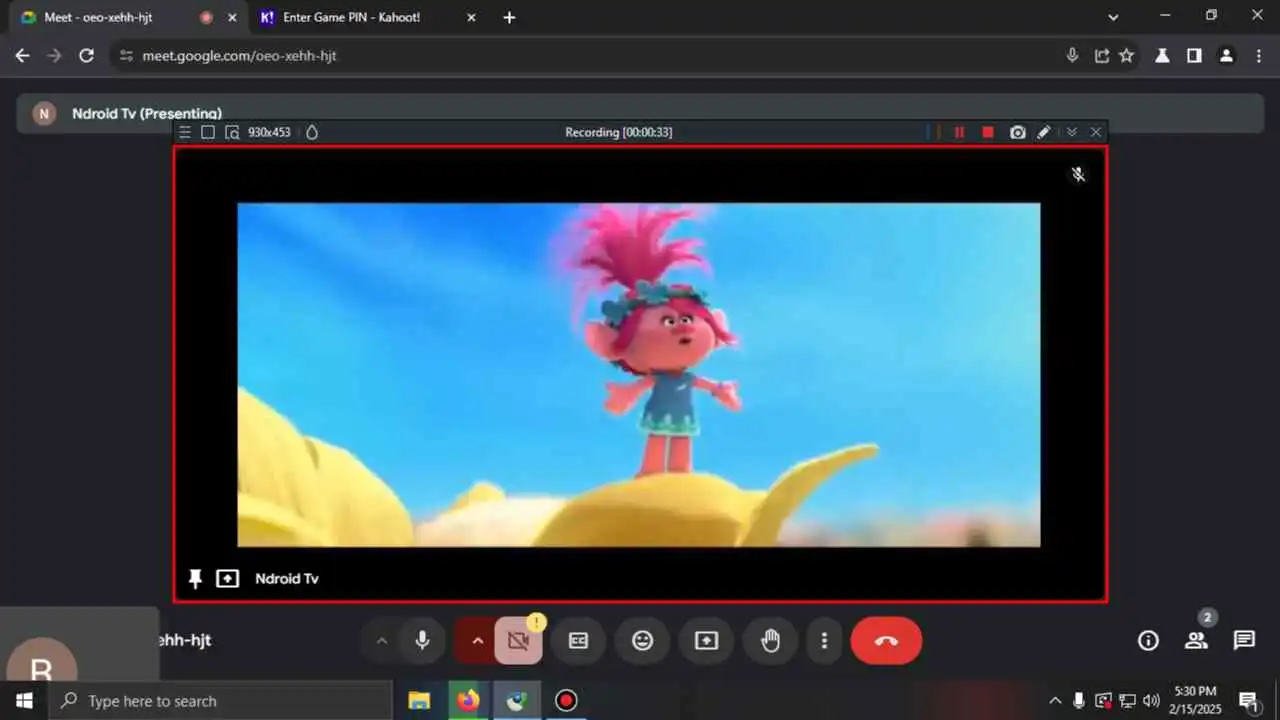This screenshot has height=720, width=1280.
Task: Open File Explorer from taskbar
Action: coord(419,701)
